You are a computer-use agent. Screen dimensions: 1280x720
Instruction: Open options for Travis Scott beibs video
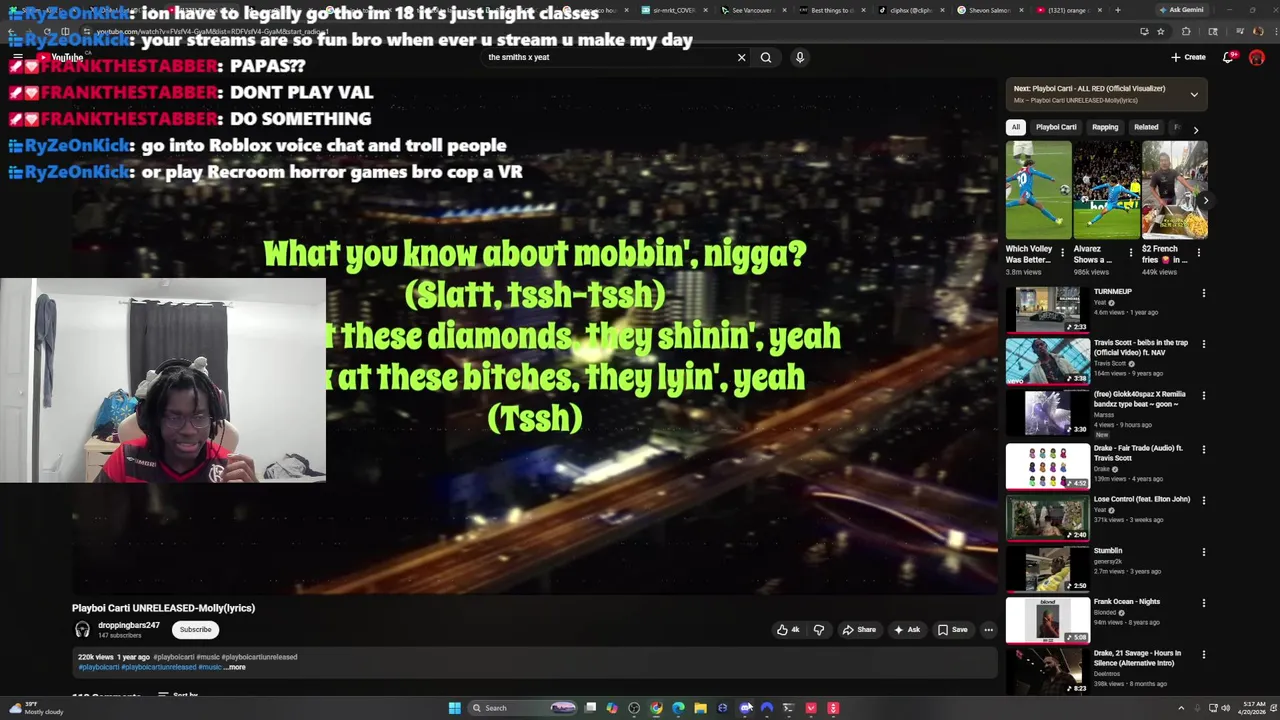pos(1204,344)
